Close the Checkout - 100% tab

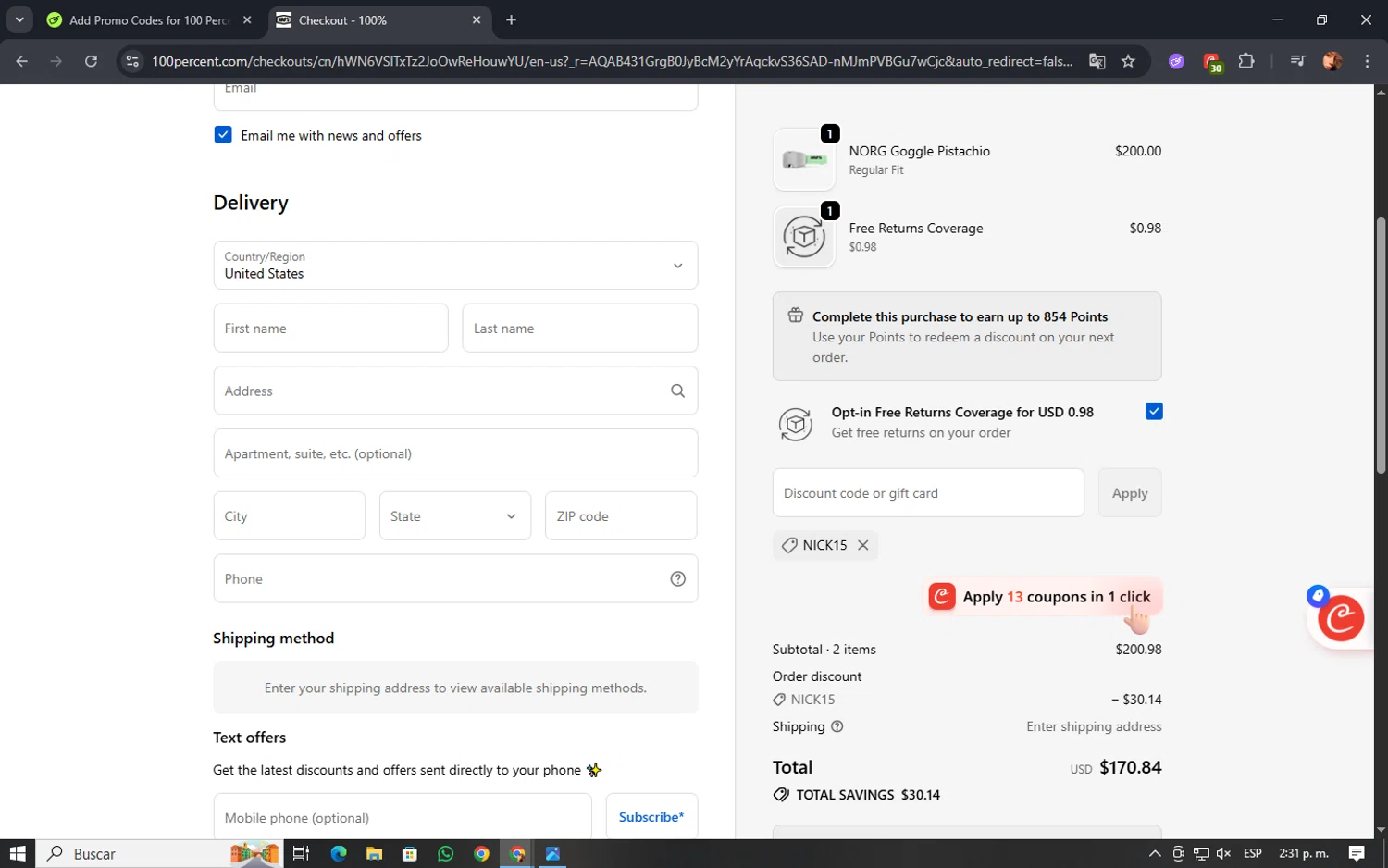tap(477, 19)
